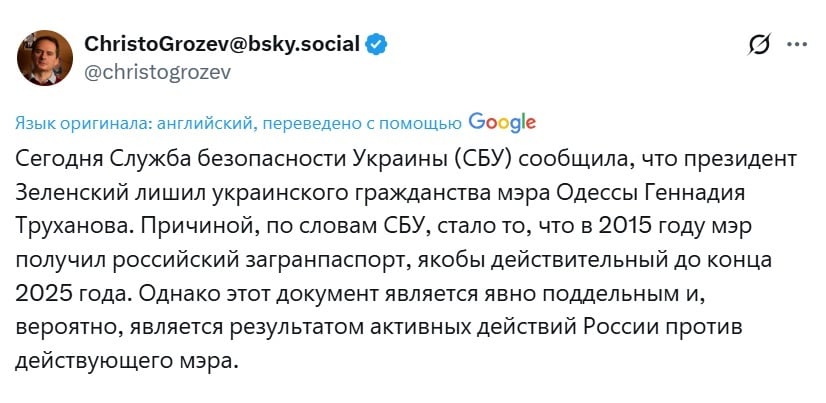Click the parenthesized '(СБУ)' abbreviation
826x403 pixels.
483,161
